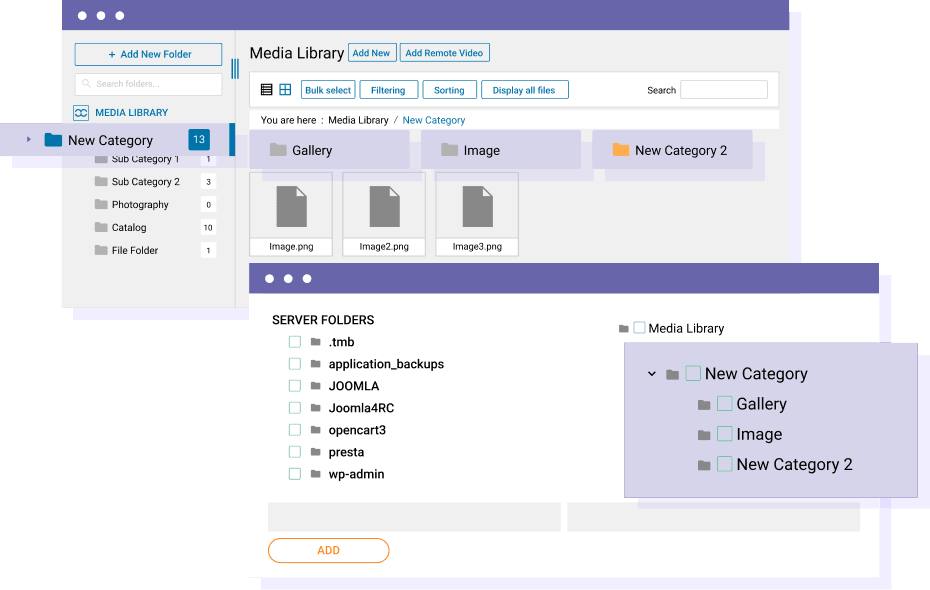Switch to grid view icon

point(287,89)
